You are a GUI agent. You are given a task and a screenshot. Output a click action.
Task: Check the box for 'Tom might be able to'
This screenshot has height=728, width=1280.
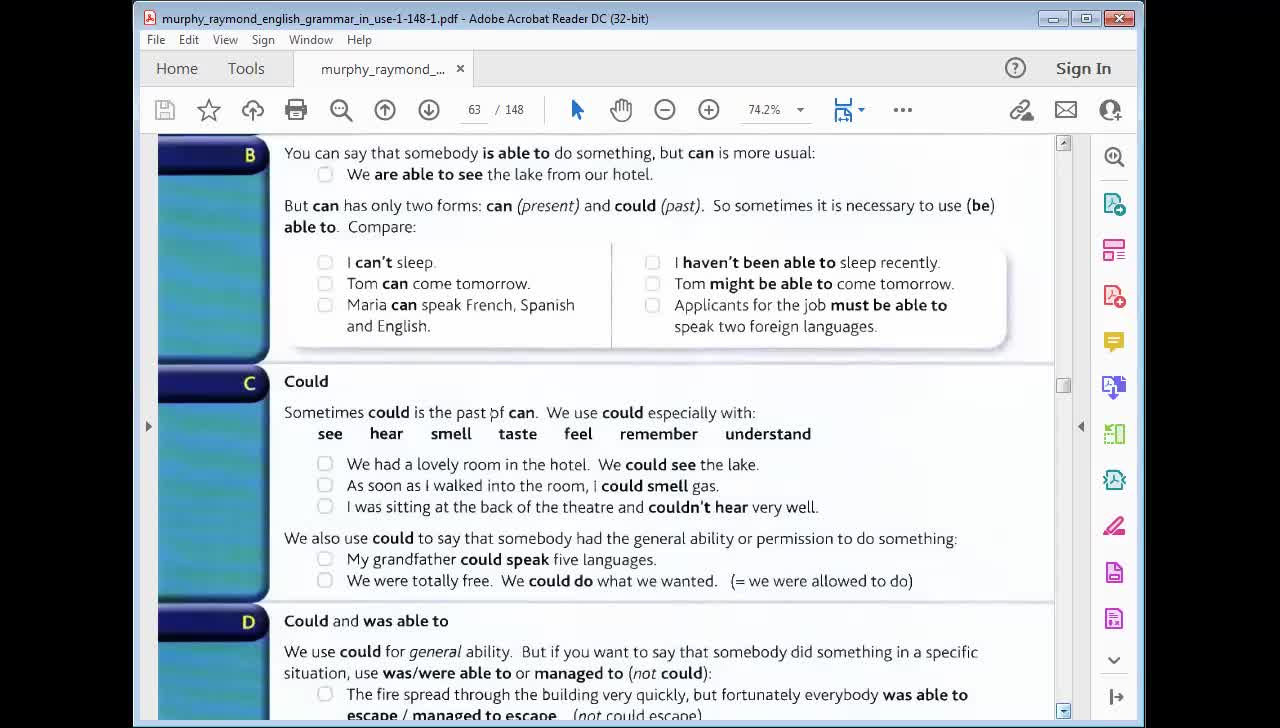pos(652,283)
